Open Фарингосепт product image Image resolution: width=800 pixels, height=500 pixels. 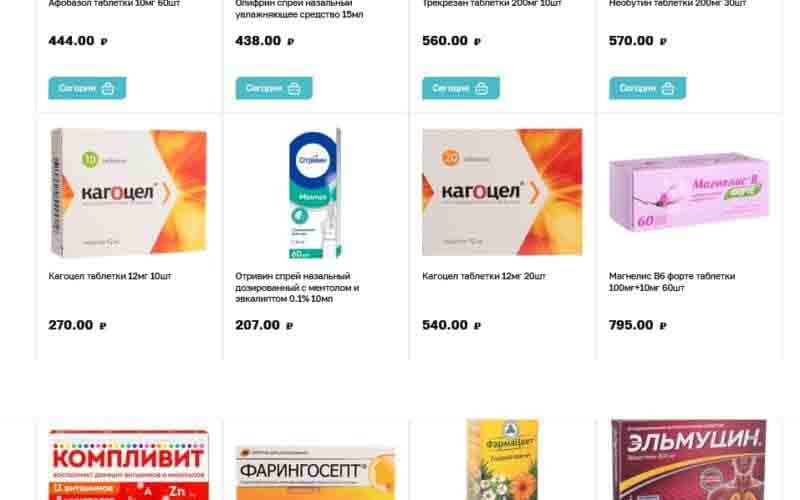(315, 473)
